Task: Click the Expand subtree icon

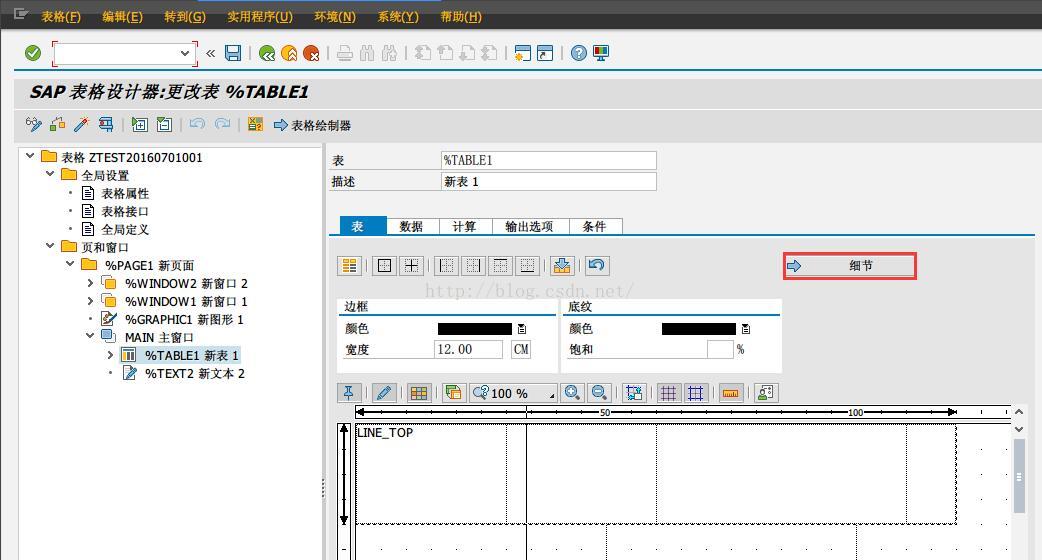Action: [x=140, y=124]
